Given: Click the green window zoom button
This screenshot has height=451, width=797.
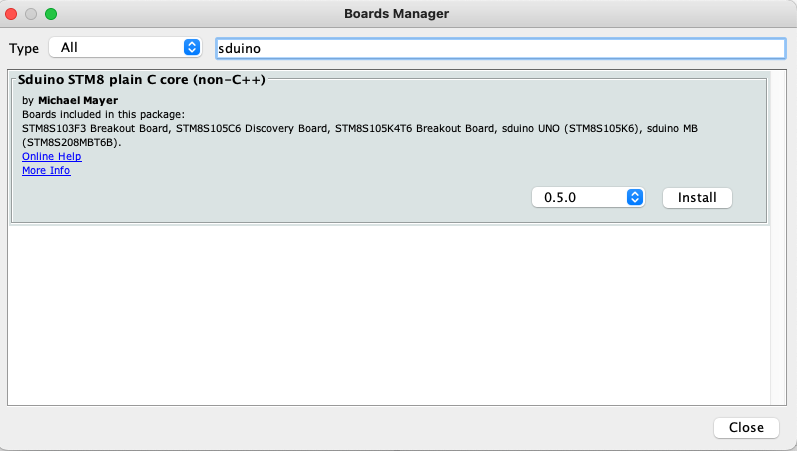Looking at the screenshot, I should point(51,14).
